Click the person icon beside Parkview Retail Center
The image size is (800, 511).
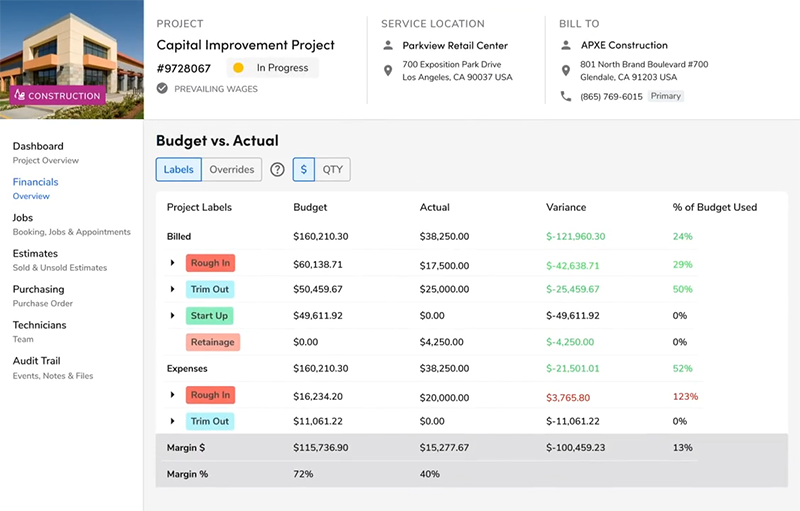click(387, 45)
